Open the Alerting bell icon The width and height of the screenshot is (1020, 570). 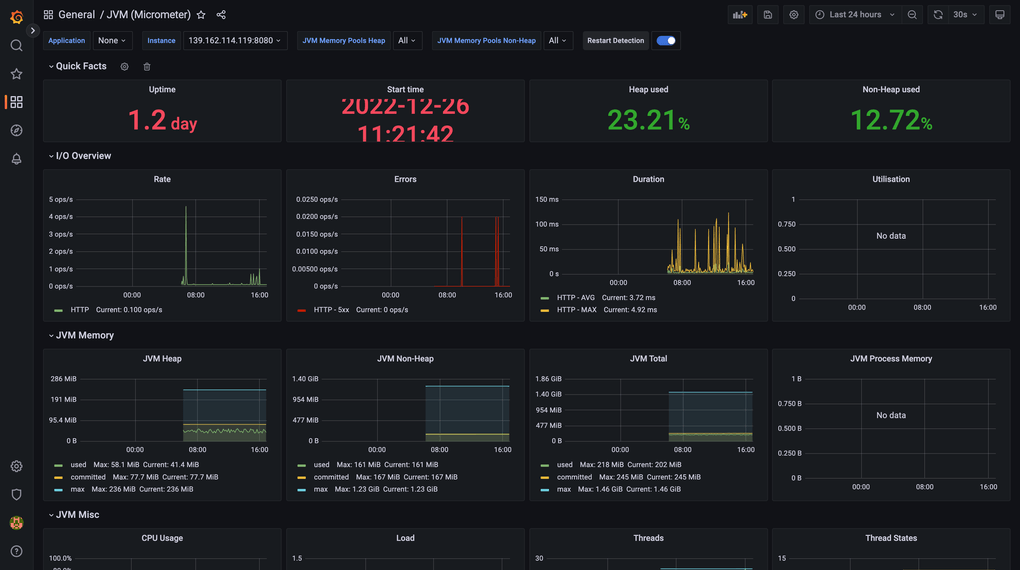click(x=16, y=159)
